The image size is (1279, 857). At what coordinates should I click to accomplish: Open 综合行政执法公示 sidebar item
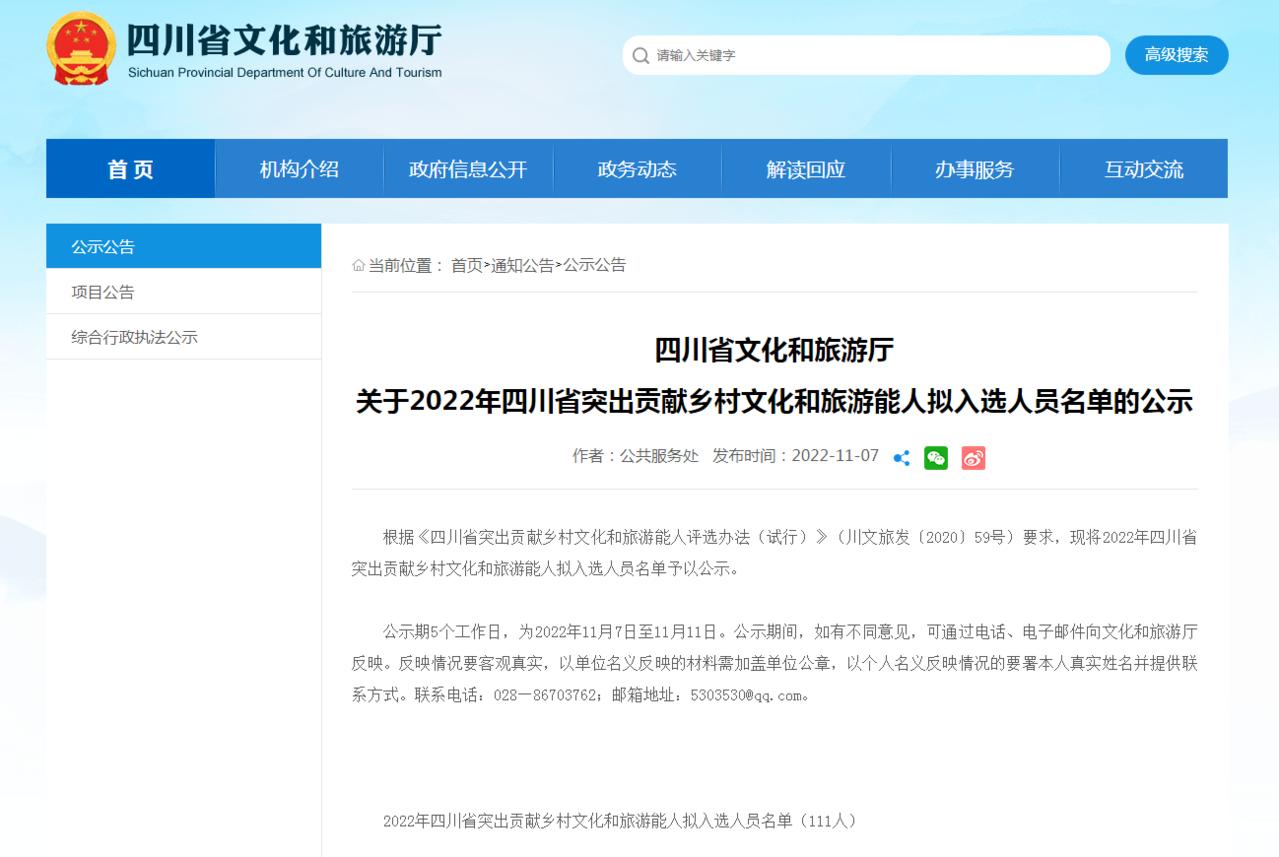pyautogui.click(x=134, y=337)
